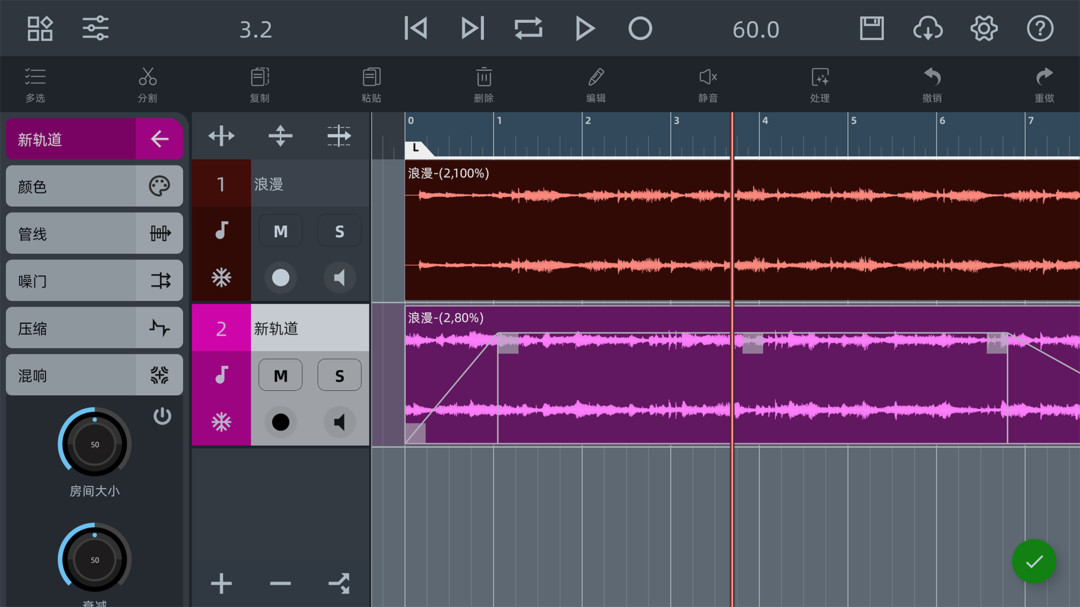Click the process (处理) effects icon

point(820,84)
